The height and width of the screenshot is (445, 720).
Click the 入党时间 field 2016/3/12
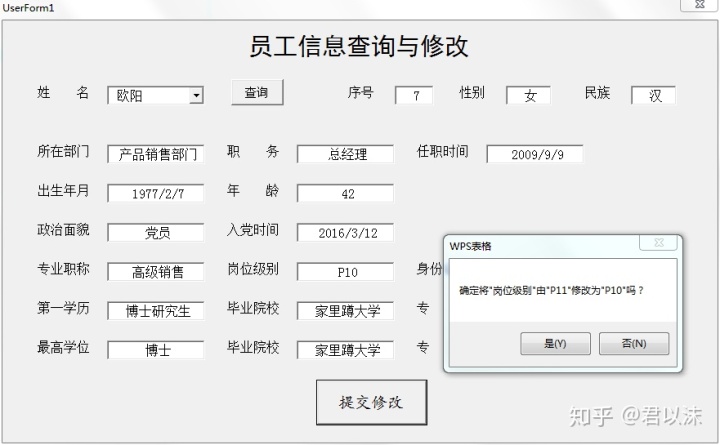pos(345,232)
